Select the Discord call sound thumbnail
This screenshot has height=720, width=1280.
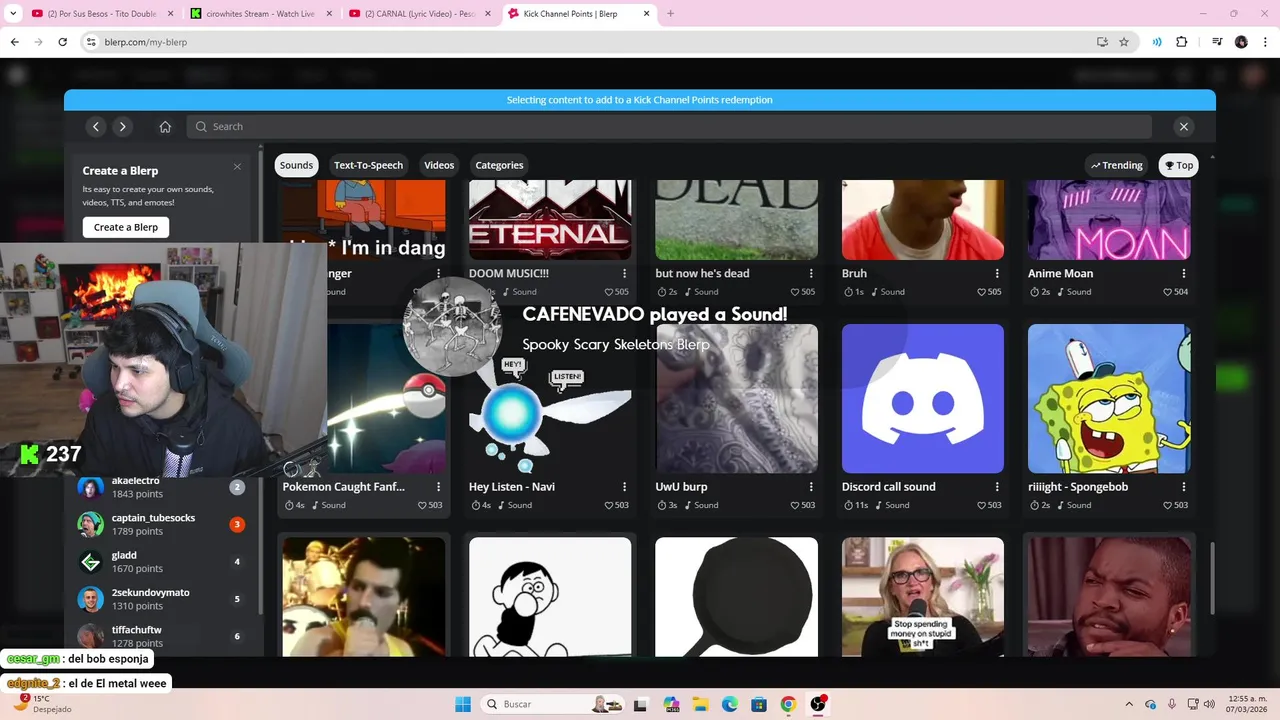(923, 398)
